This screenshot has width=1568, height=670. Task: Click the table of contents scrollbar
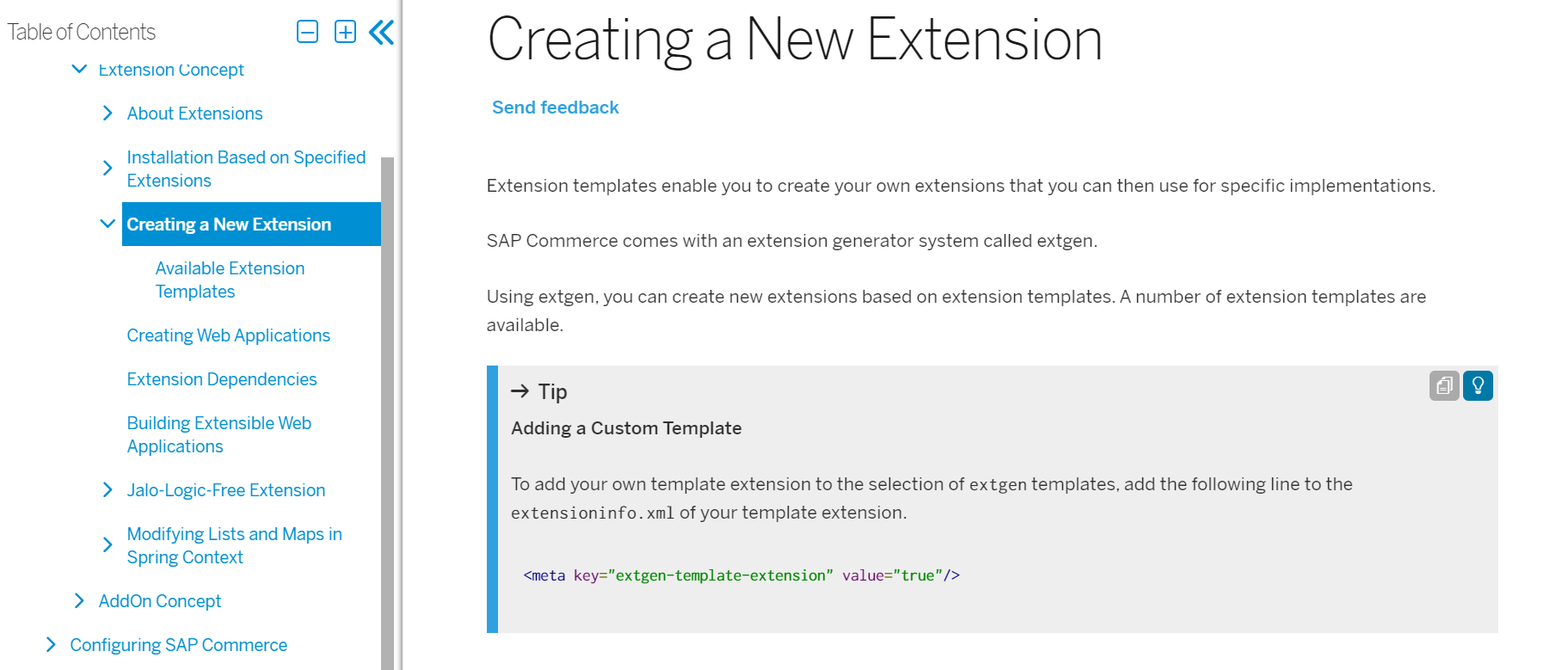pos(387,413)
